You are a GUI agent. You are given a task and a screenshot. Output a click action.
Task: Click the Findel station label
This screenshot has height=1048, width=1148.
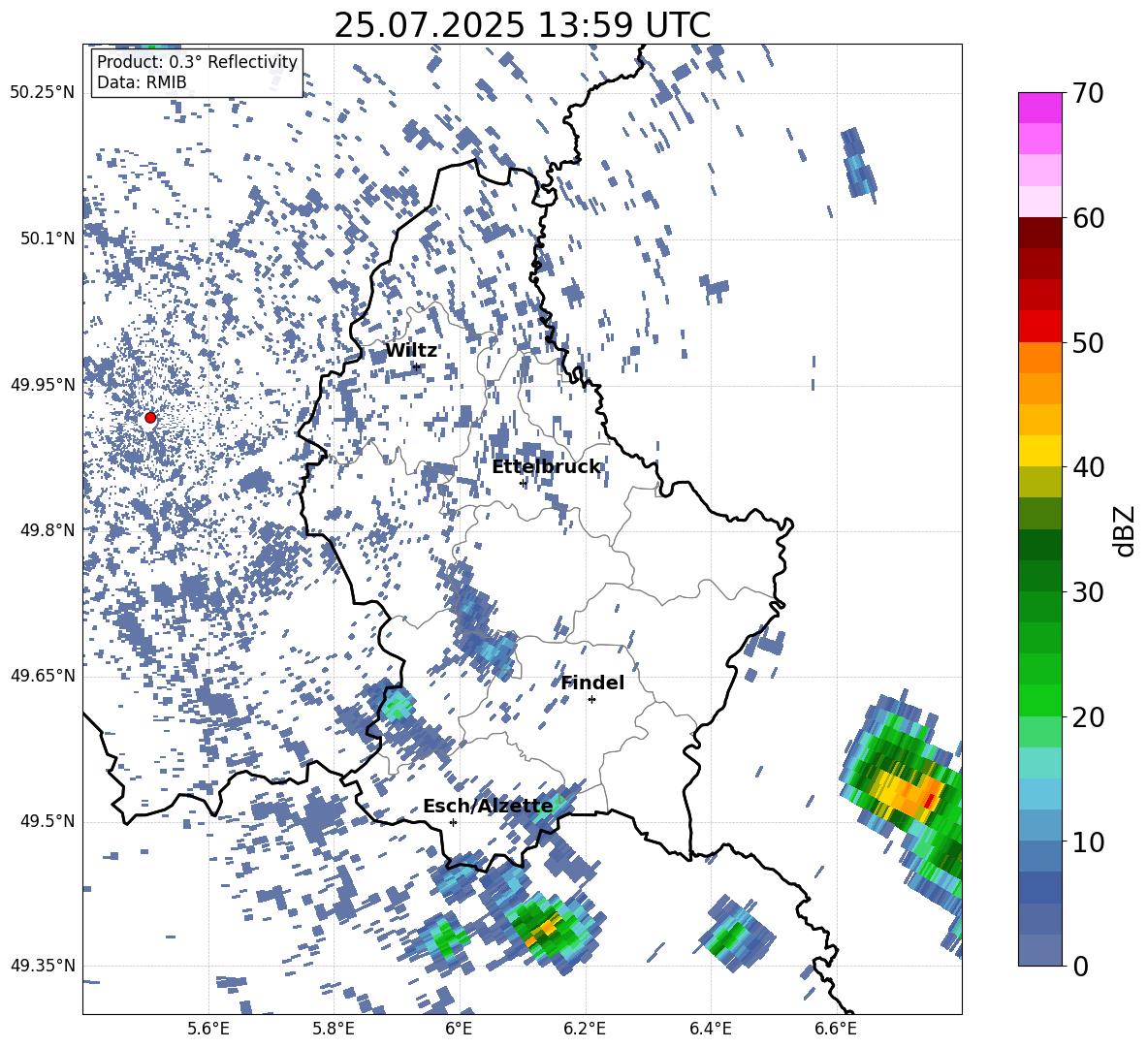point(592,683)
